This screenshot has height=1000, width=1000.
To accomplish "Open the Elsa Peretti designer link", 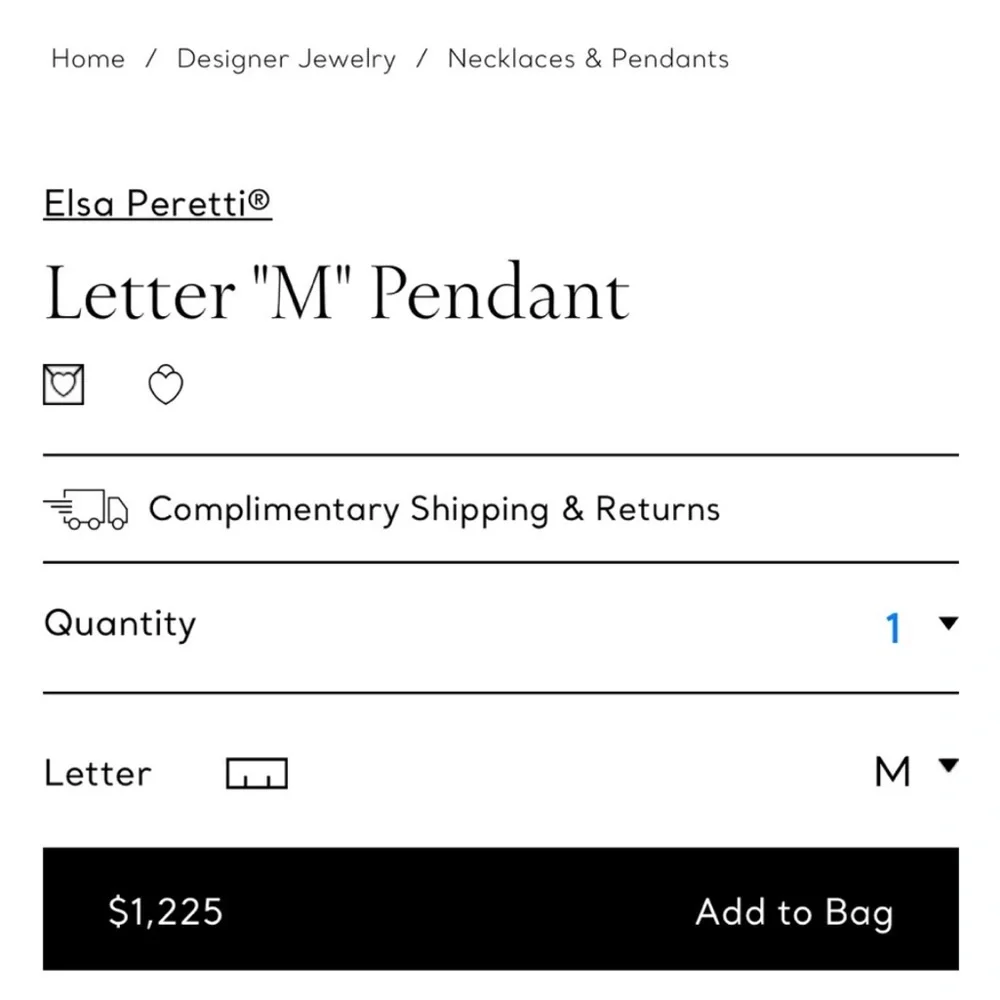I will point(156,203).
